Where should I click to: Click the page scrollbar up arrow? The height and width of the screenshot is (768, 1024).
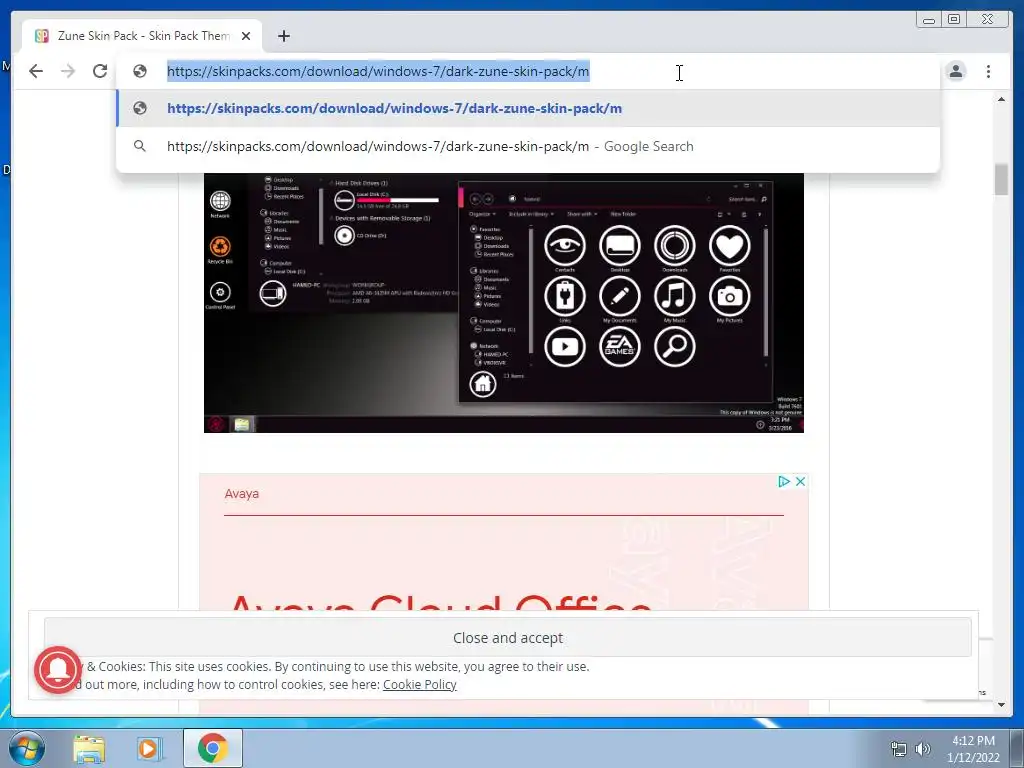tap(1001, 99)
